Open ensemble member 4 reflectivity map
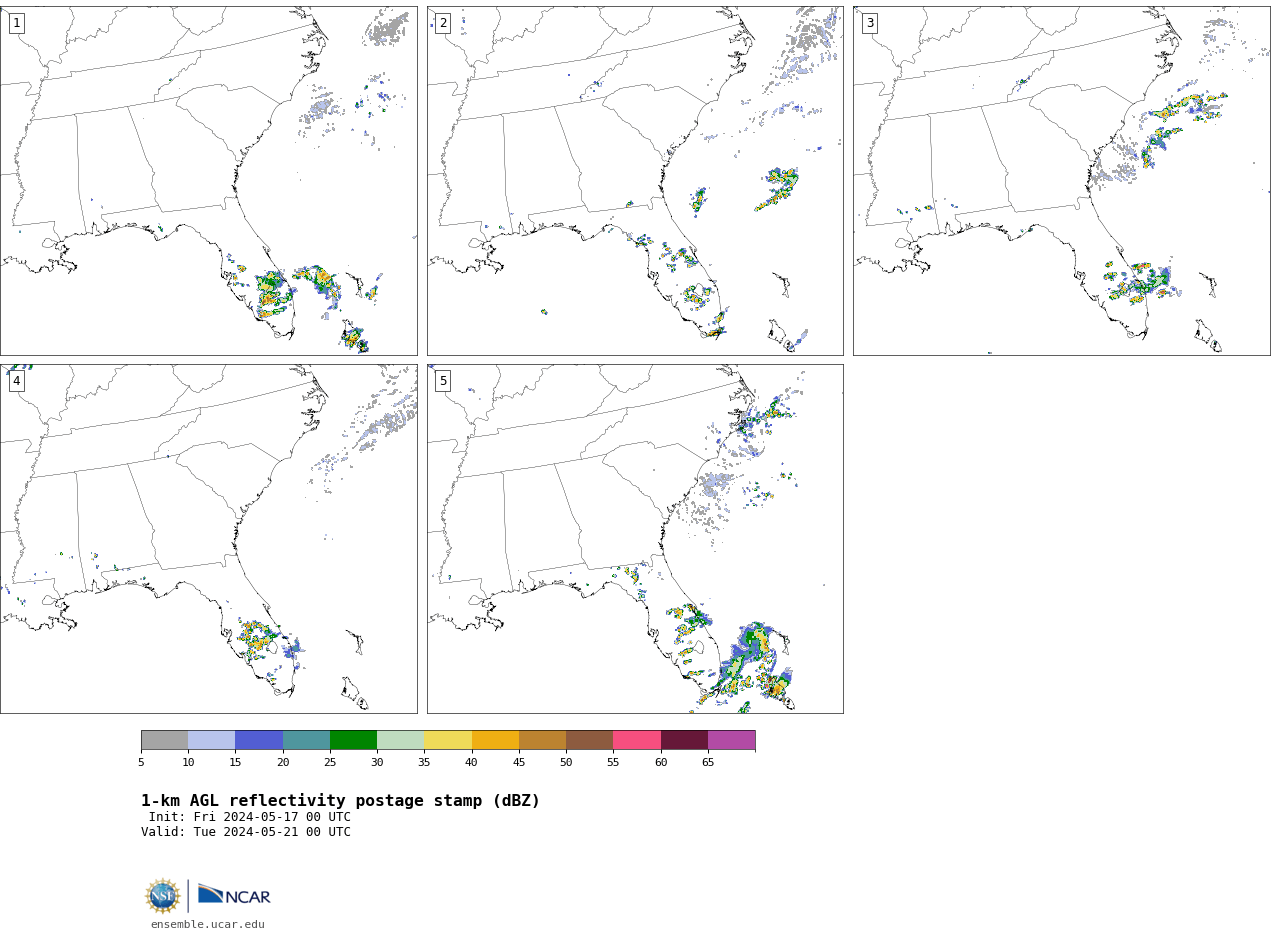The image size is (1280, 936). pyautogui.click(x=208, y=539)
